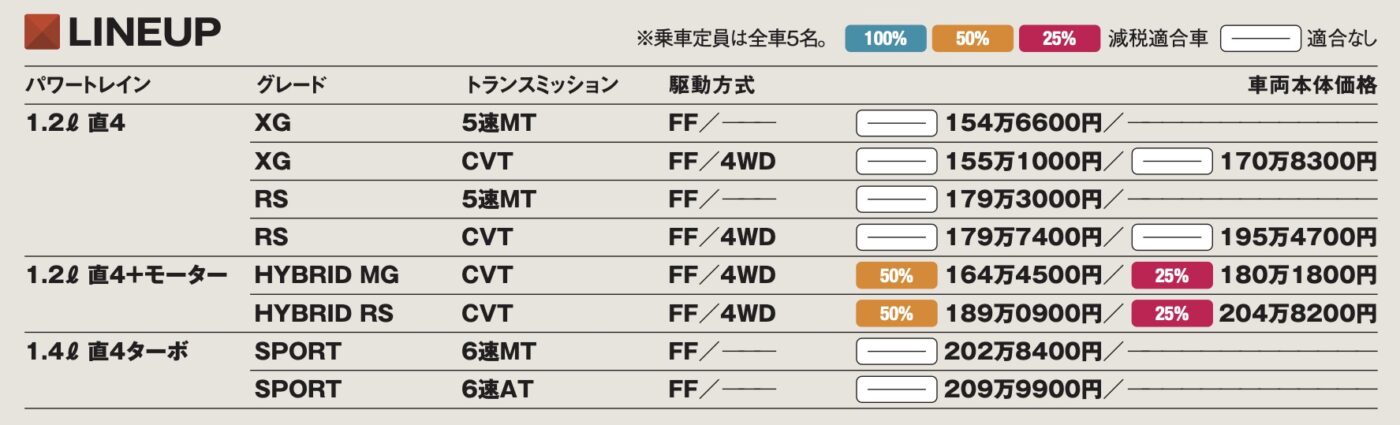Screen dimensions: 1400x425
Task: Click the teal 100% legend badge
Action: (885, 39)
